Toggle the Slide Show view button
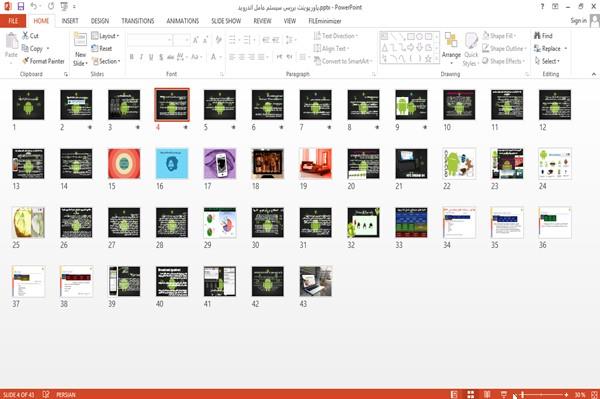This screenshot has height=399, width=600. pyautogui.click(x=504, y=394)
